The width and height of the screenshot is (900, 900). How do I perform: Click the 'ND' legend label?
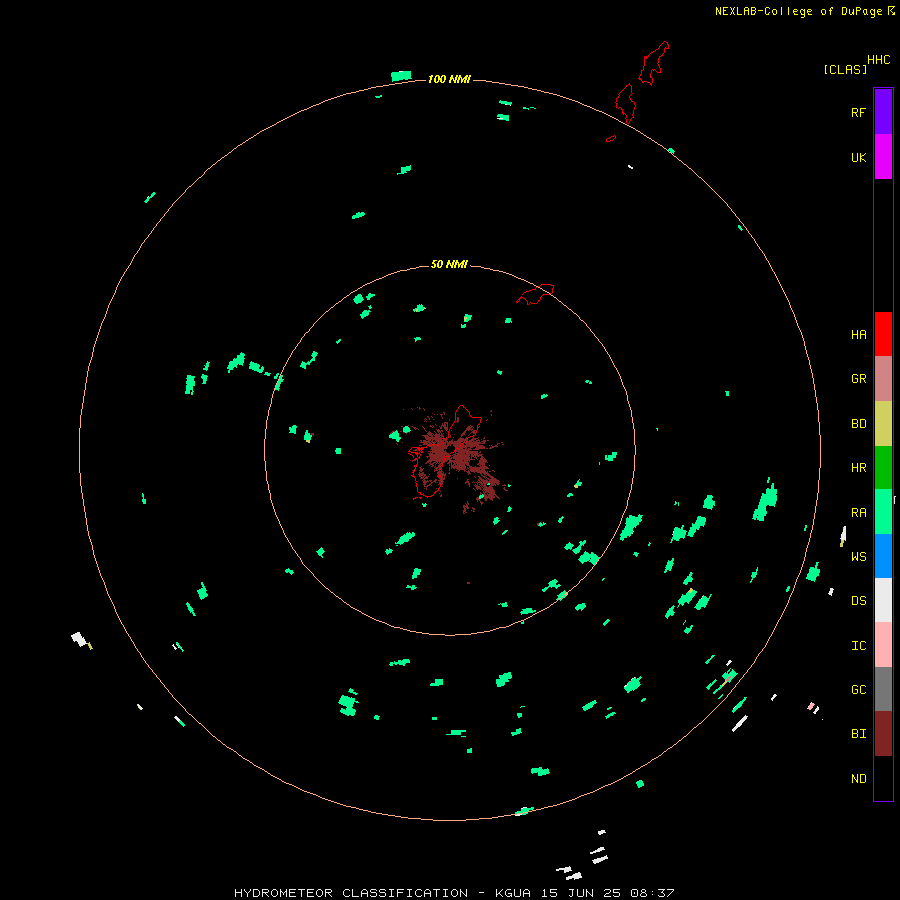(x=858, y=779)
